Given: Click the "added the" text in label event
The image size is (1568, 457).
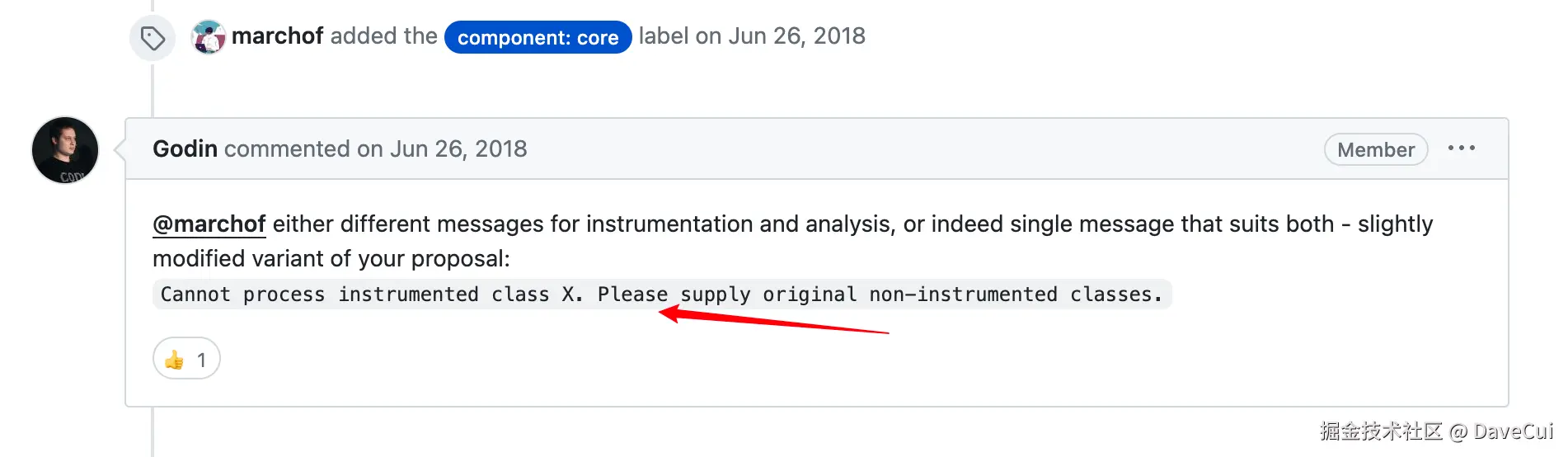Looking at the screenshot, I should click(x=383, y=36).
